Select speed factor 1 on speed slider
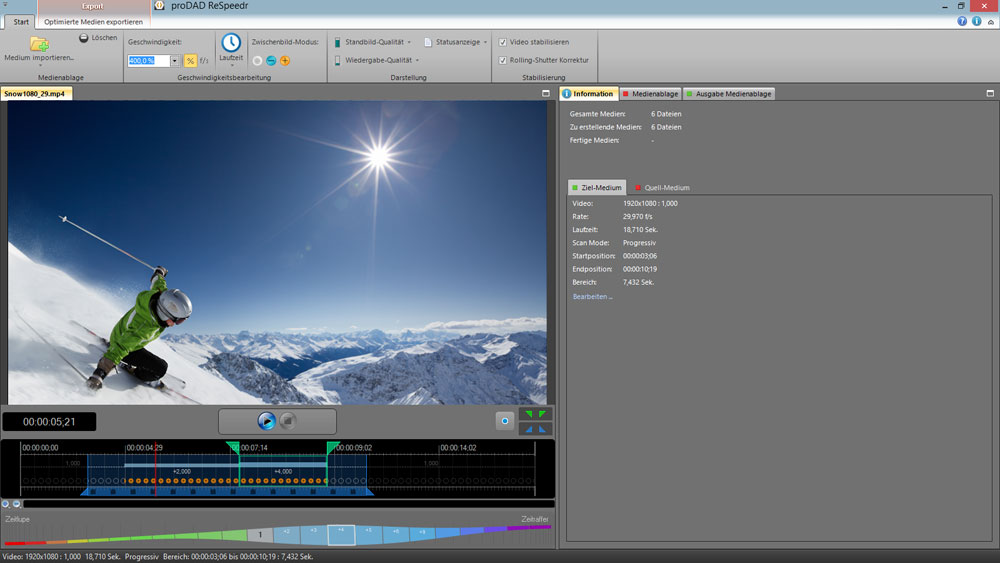The height and width of the screenshot is (563, 1000). point(260,535)
